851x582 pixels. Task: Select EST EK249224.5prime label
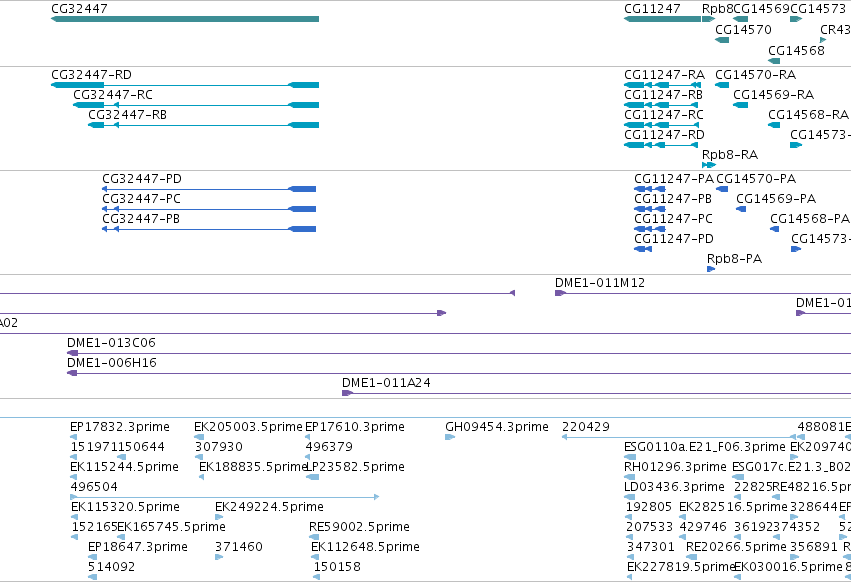[x=269, y=507]
